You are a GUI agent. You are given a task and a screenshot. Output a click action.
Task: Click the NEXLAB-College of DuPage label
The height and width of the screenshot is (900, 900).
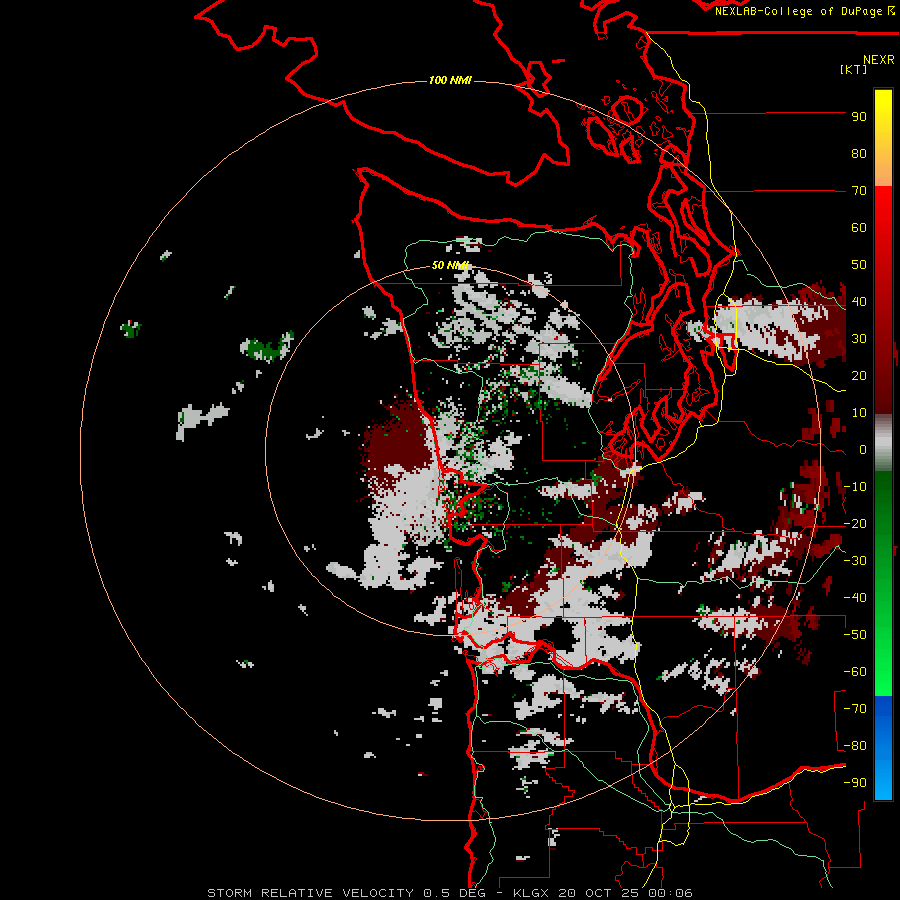pos(800,11)
